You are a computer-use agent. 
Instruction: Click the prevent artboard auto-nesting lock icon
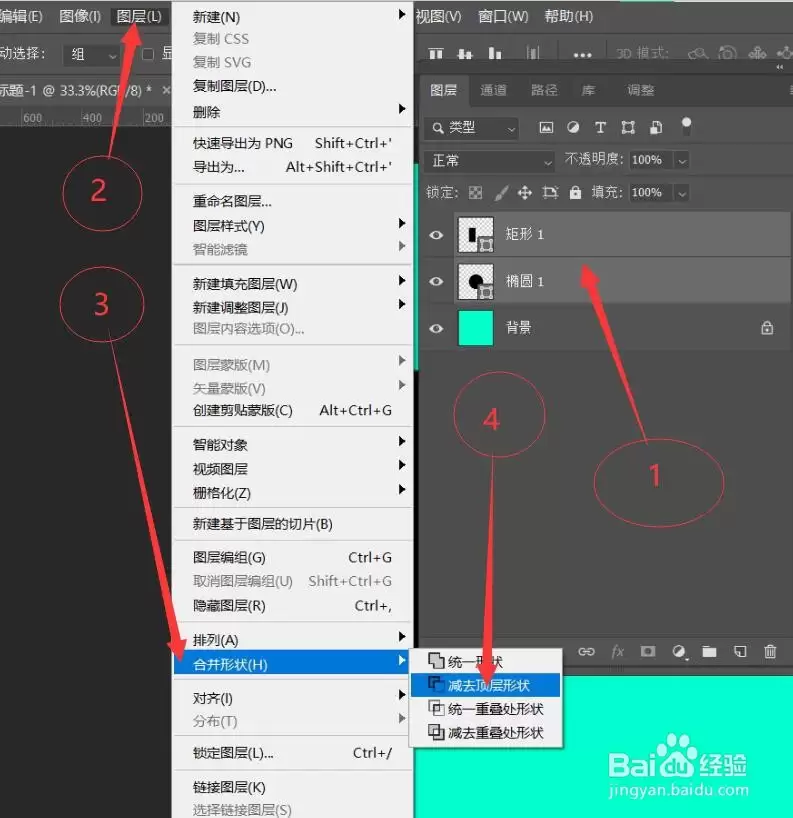pos(550,193)
